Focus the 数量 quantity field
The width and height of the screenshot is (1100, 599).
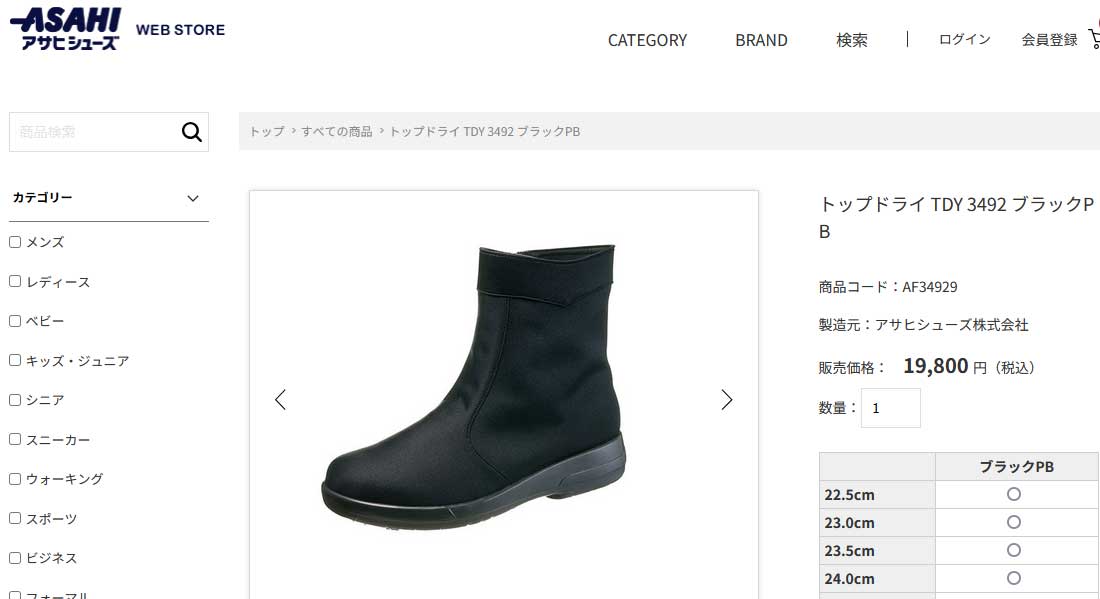pos(891,408)
